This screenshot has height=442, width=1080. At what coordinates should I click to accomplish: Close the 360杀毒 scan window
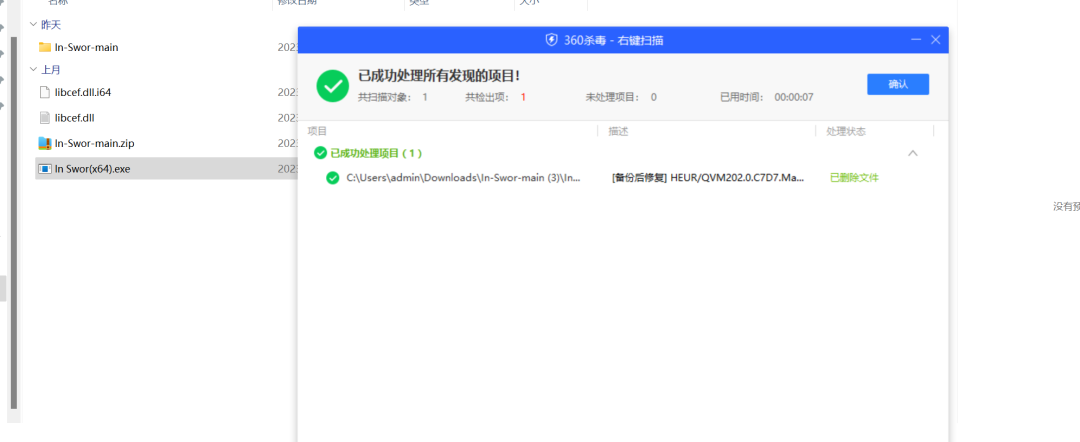pyautogui.click(x=935, y=40)
